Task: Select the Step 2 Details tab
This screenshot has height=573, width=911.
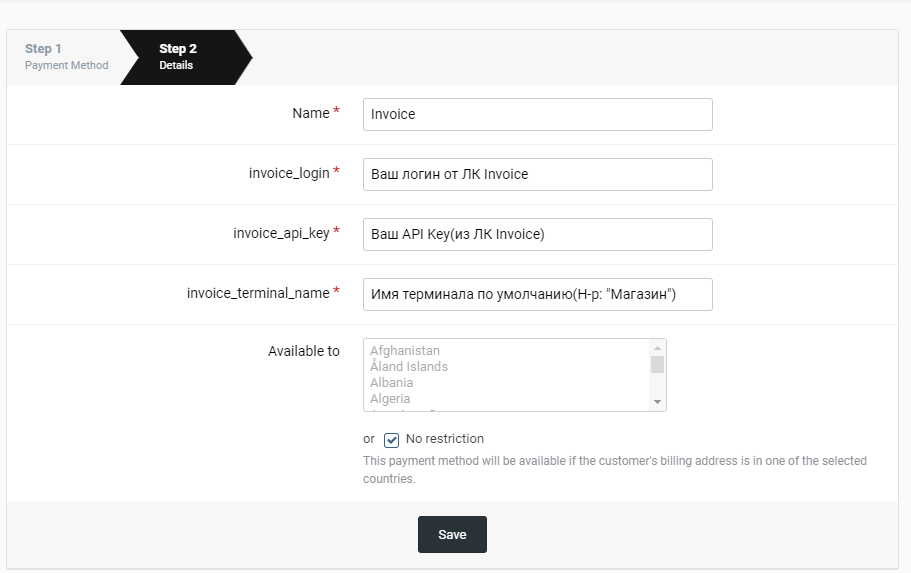Action: tap(178, 56)
